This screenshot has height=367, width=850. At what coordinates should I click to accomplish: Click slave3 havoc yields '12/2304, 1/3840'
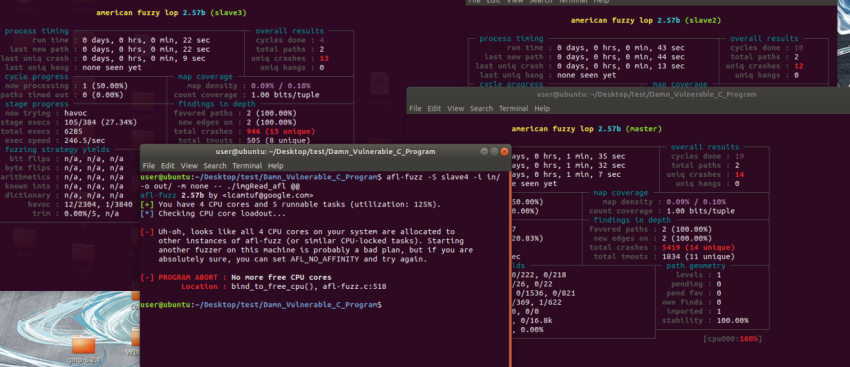tap(98, 204)
